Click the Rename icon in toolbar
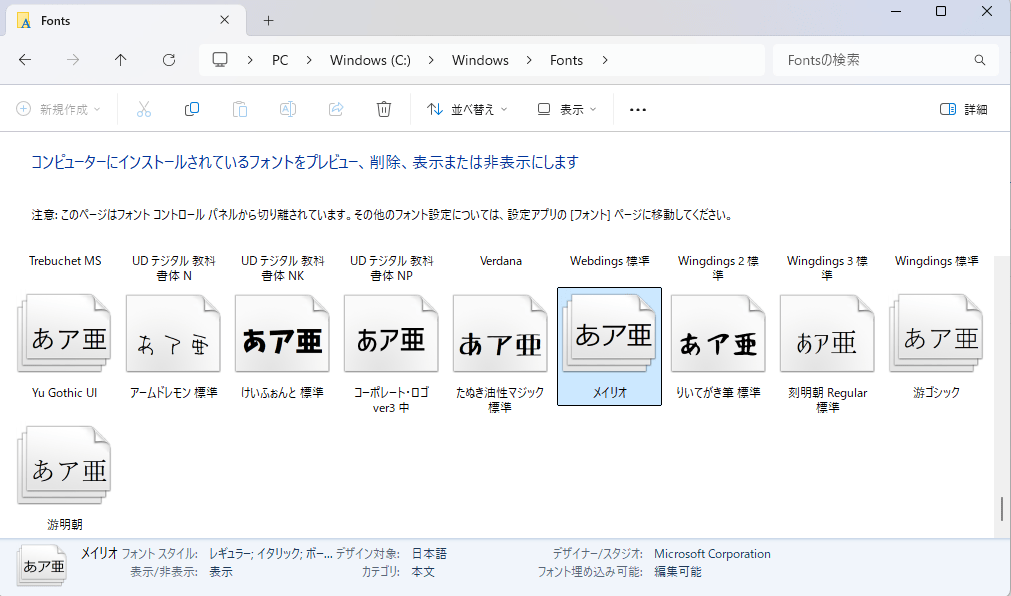1011x596 pixels. 288,110
